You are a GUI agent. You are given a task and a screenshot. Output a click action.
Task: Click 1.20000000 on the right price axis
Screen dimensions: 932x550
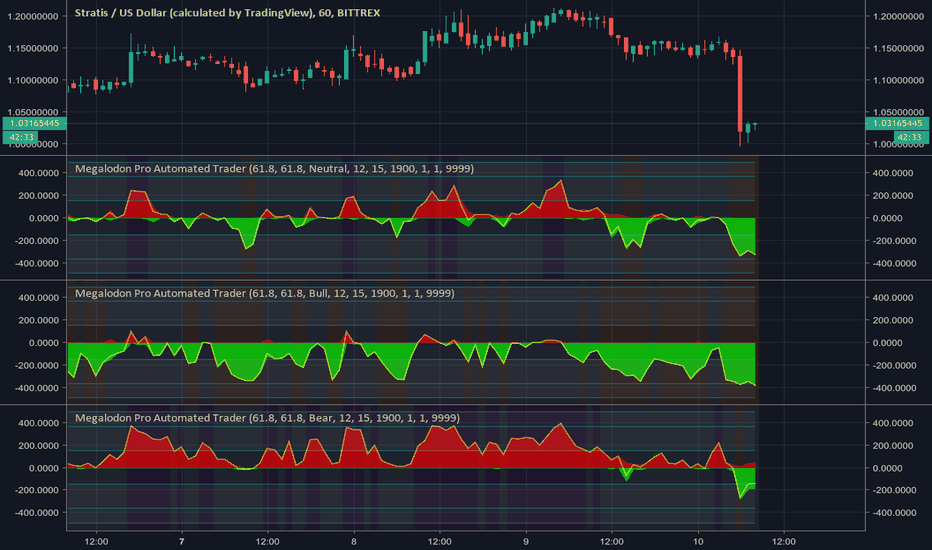[898, 17]
